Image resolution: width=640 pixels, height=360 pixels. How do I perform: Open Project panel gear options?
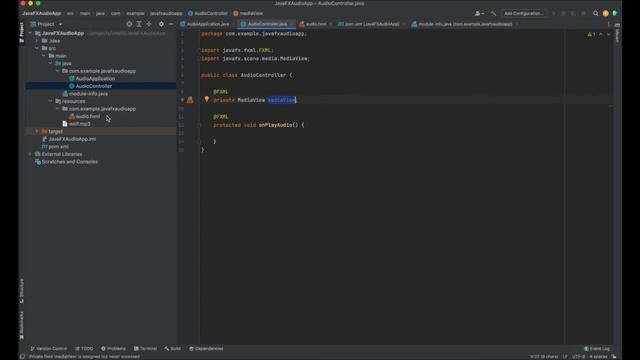coord(161,24)
